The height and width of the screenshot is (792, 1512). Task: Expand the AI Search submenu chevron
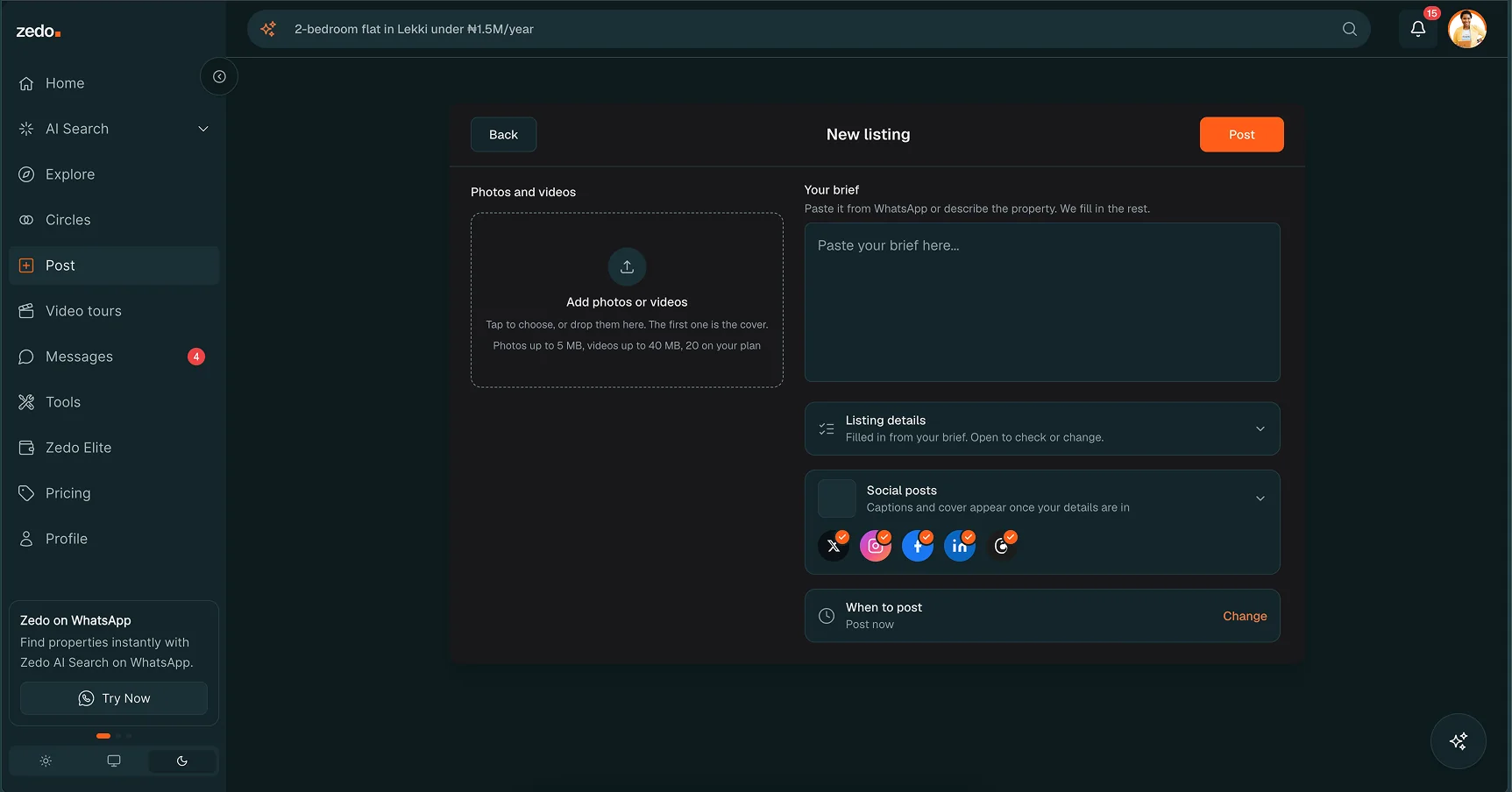(203, 129)
